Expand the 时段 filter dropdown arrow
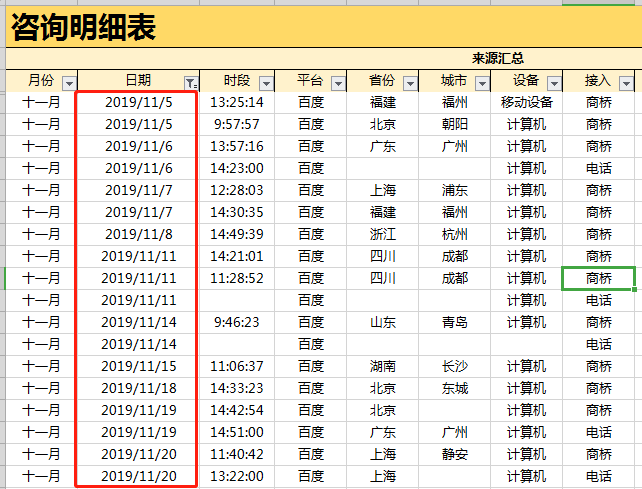Image resolution: width=642 pixels, height=489 pixels. 267,83
